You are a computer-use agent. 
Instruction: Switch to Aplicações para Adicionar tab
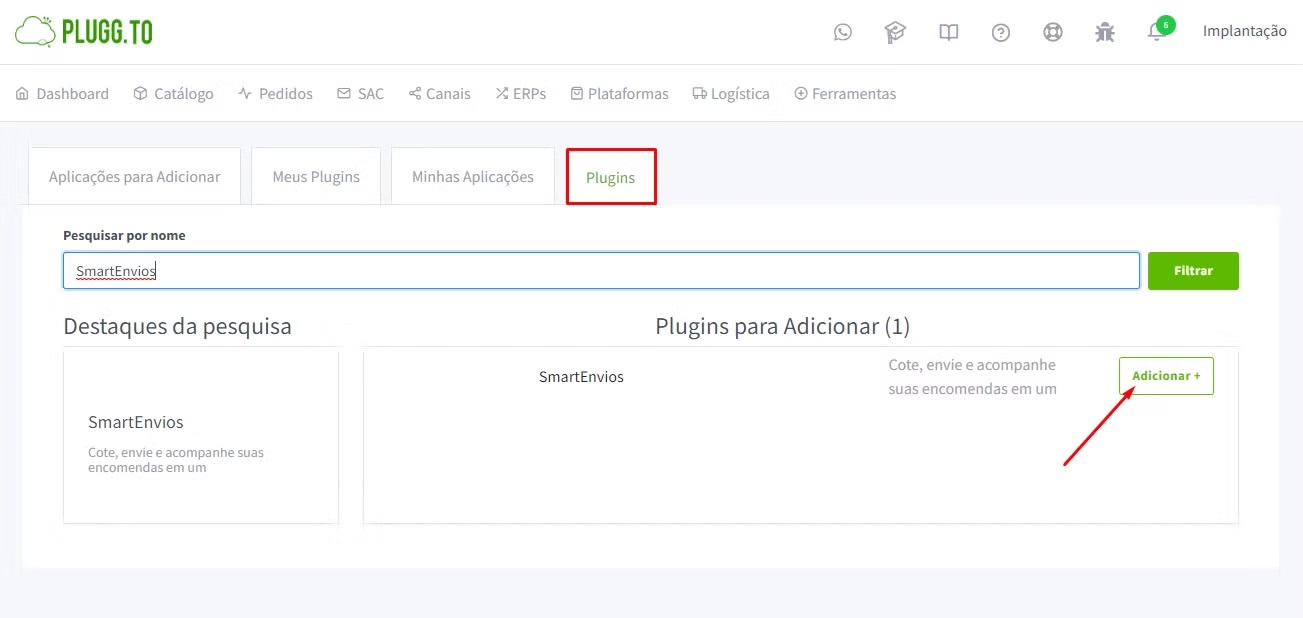135,176
